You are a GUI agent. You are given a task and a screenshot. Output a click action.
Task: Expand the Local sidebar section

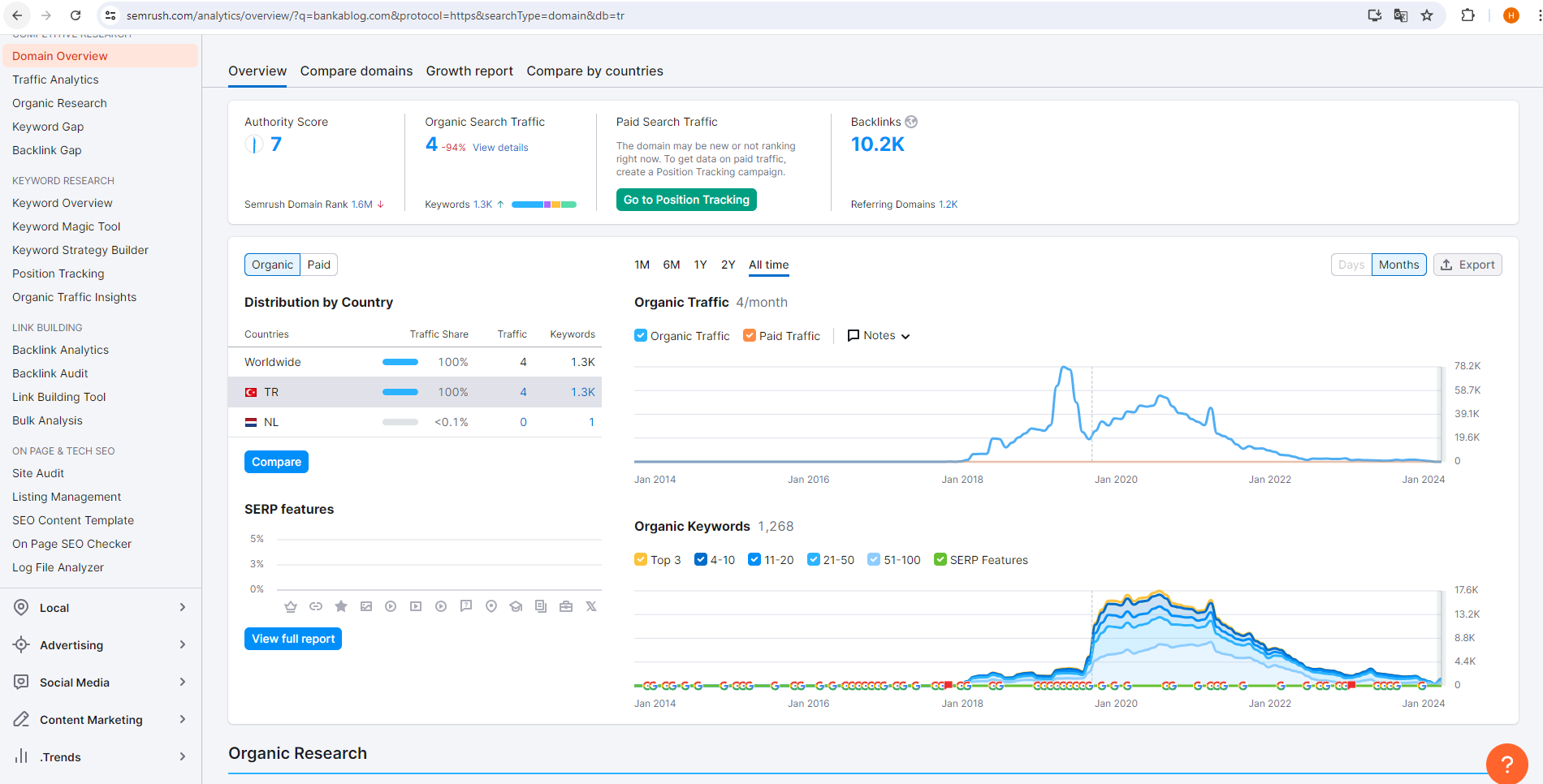coord(101,608)
